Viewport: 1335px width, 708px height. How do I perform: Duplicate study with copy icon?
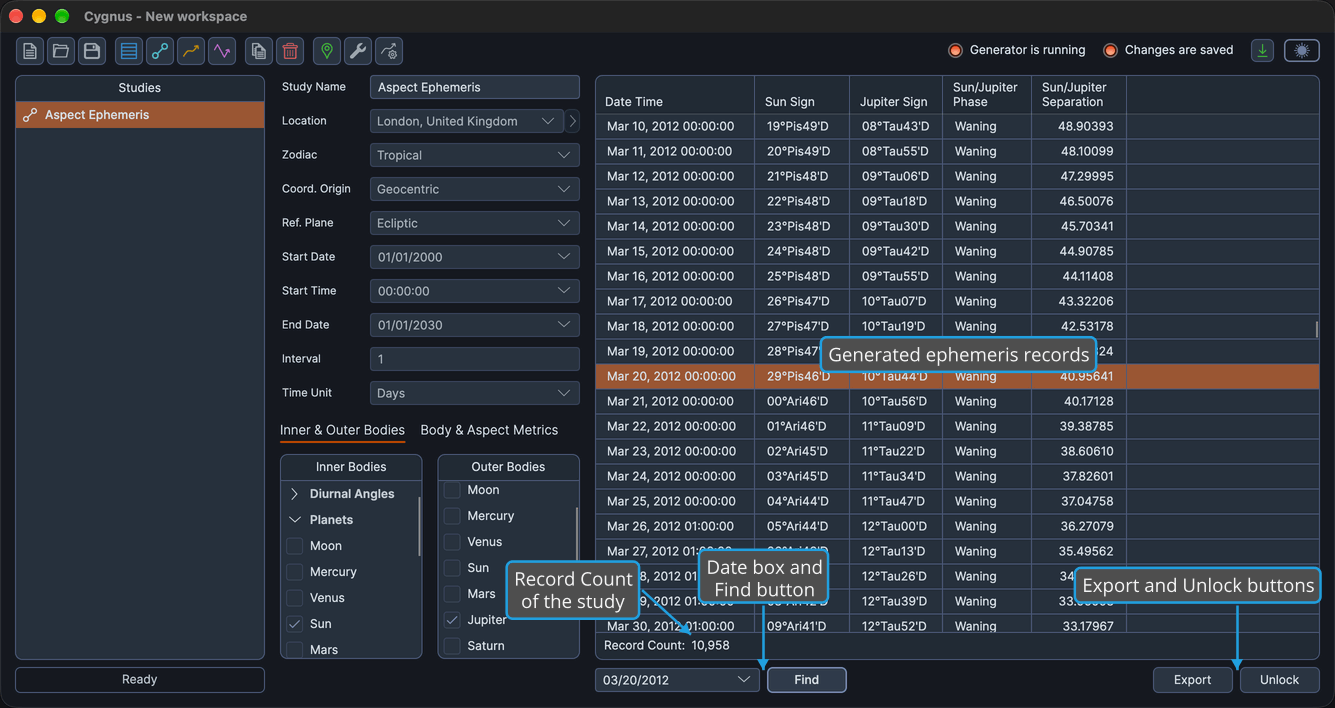point(259,51)
